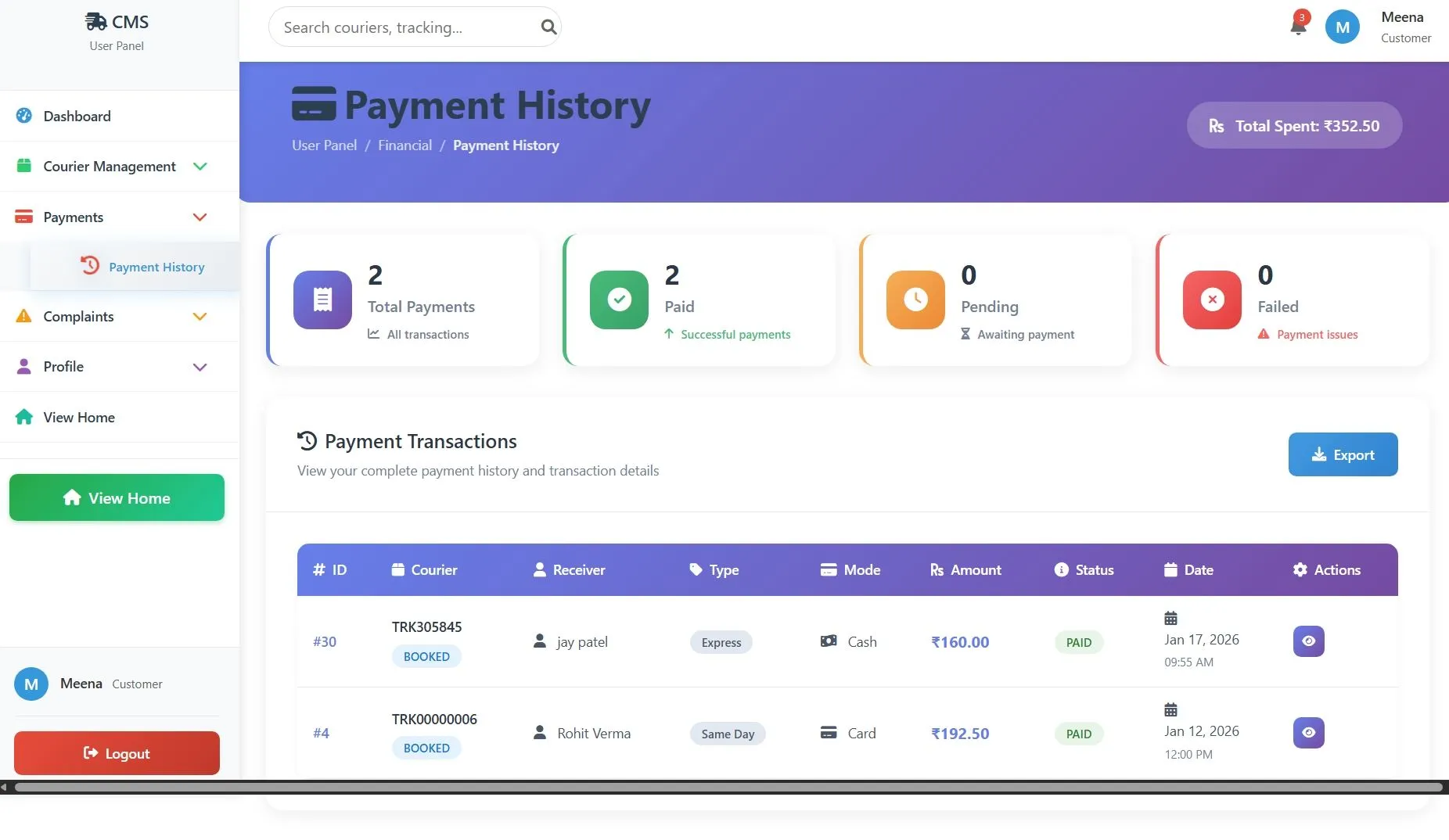Select the Payment History clock icon in sidebar
Screen dimensions: 1449x840
pos(89,266)
